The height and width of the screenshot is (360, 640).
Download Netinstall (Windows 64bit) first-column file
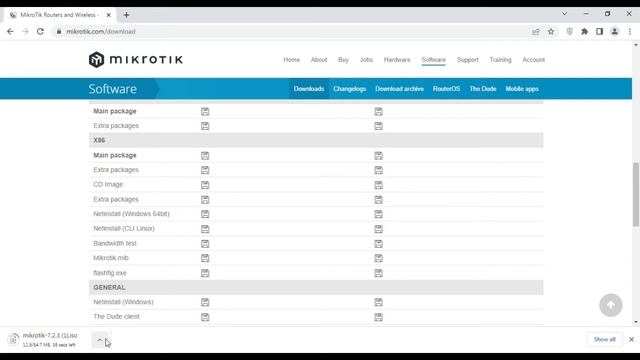click(x=205, y=214)
